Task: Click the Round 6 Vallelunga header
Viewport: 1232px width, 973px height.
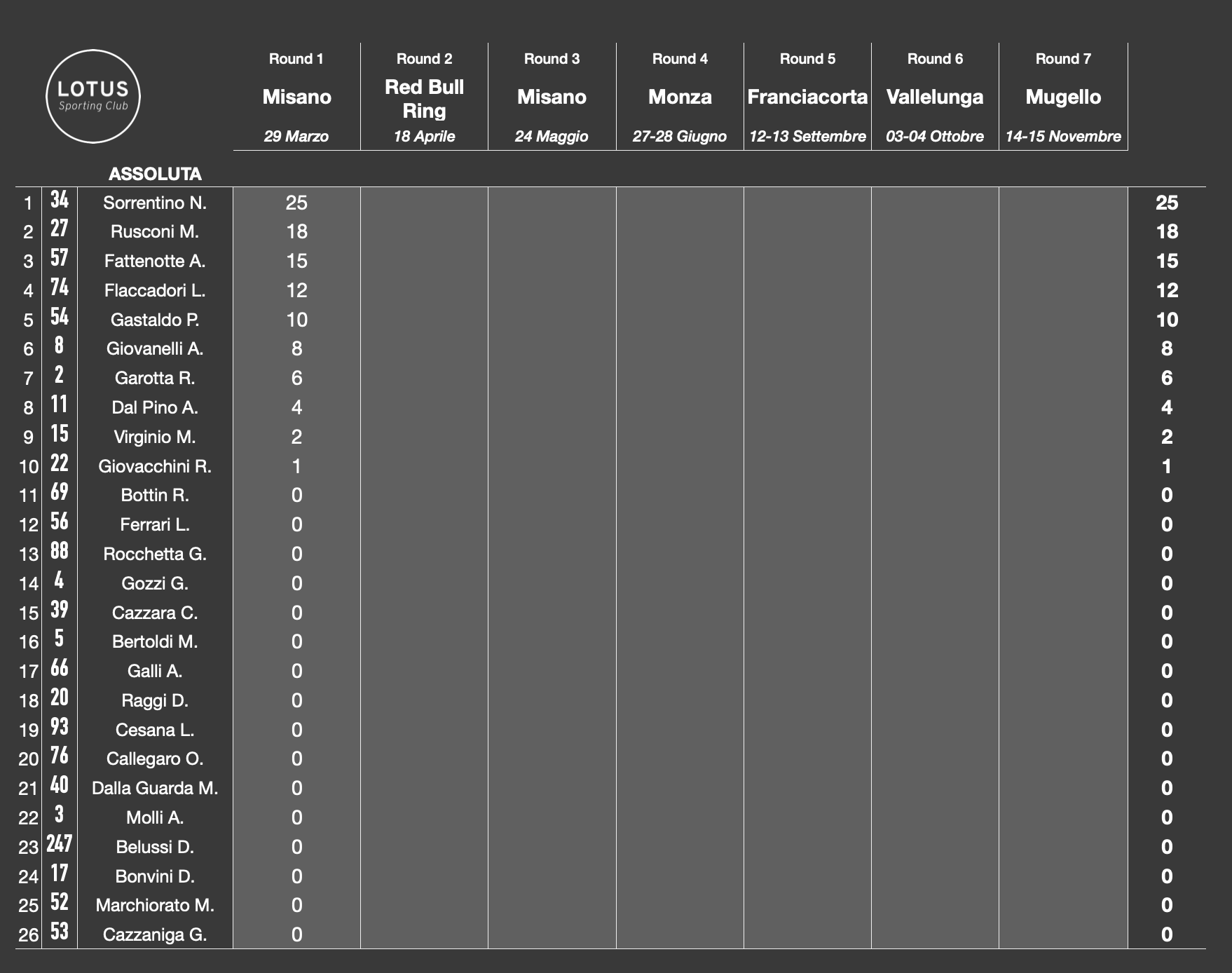Action: 935,96
